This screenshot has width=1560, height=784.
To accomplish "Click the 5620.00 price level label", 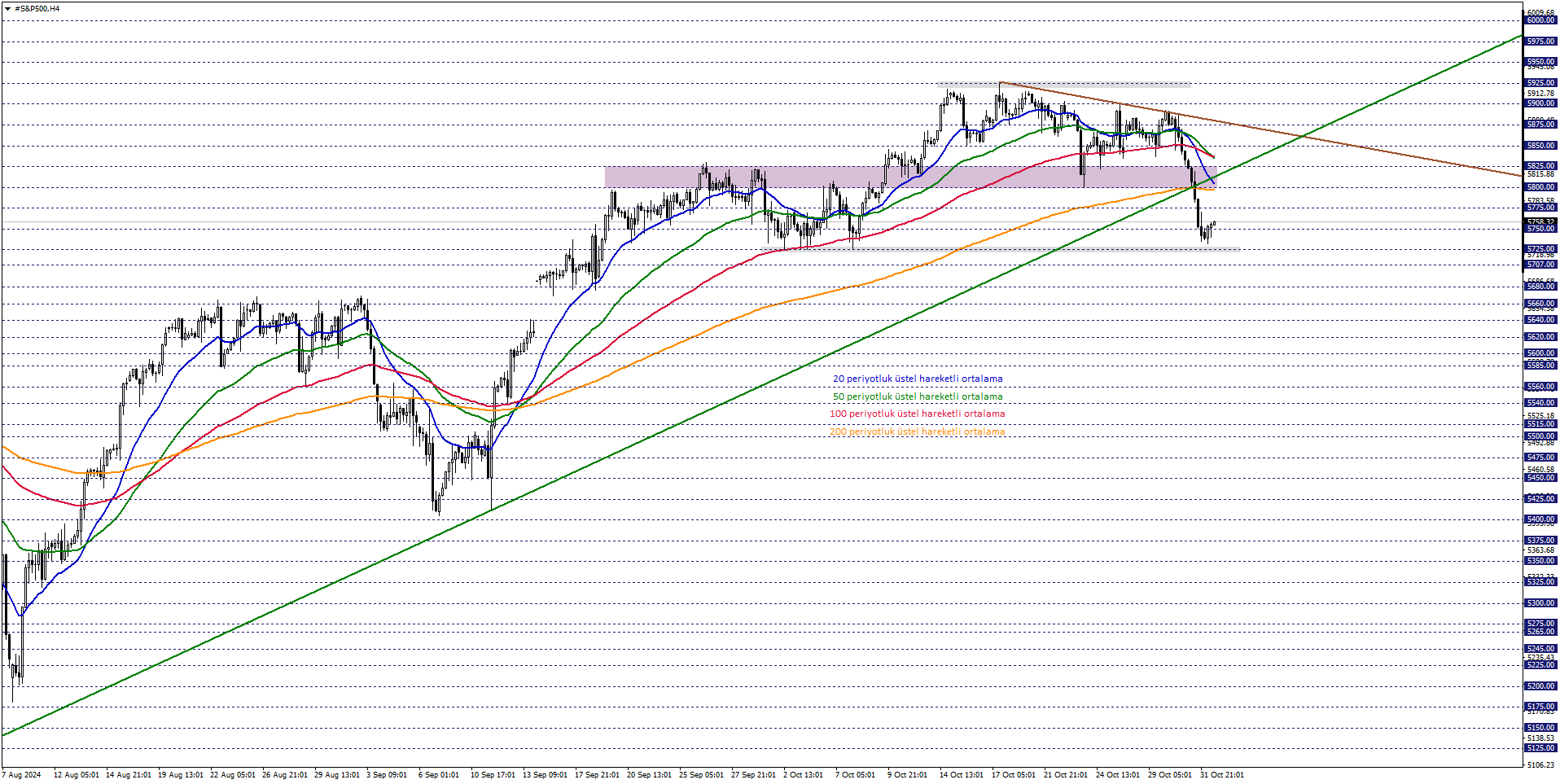I will pos(1540,337).
